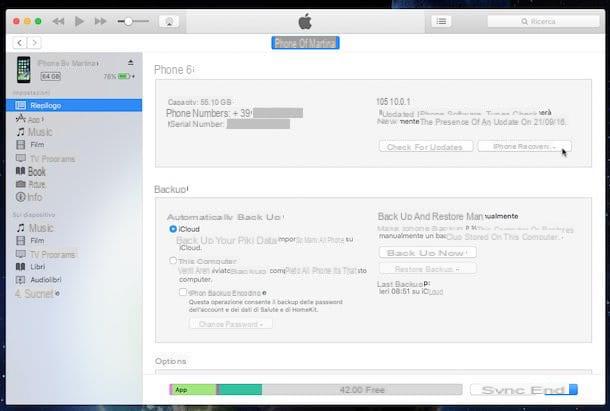The image size is (610, 411).
Task: Click the 42.00 Free storage segment
Action: point(362,390)
